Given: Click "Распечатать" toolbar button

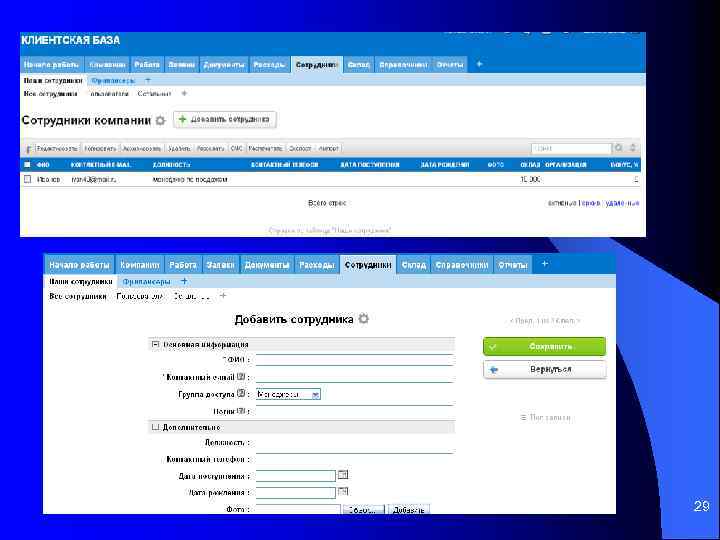Looking at the screenshot, I should coord(266,148).
